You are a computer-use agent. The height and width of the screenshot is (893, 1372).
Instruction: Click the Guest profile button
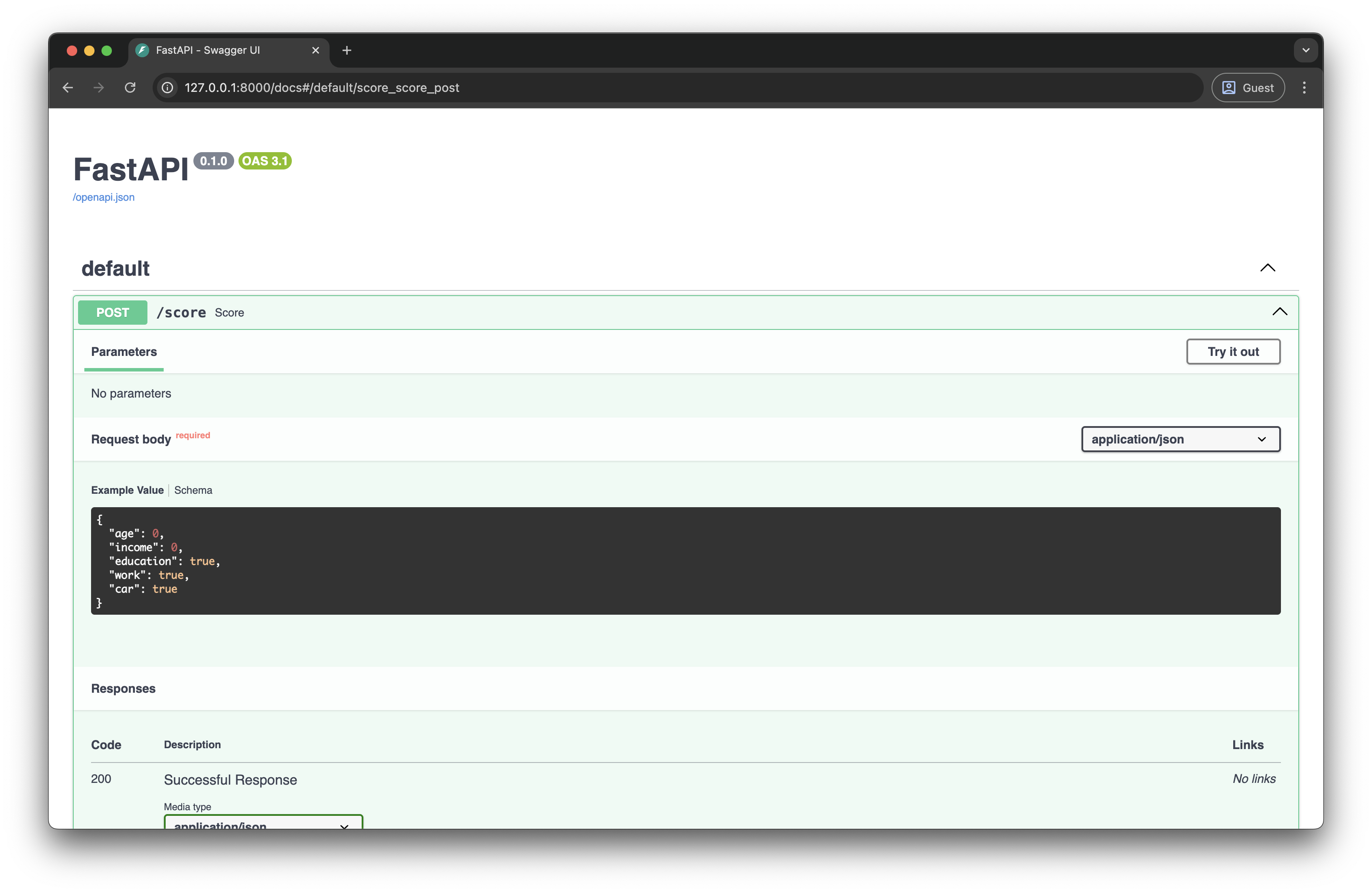(x=1248, y=88)
